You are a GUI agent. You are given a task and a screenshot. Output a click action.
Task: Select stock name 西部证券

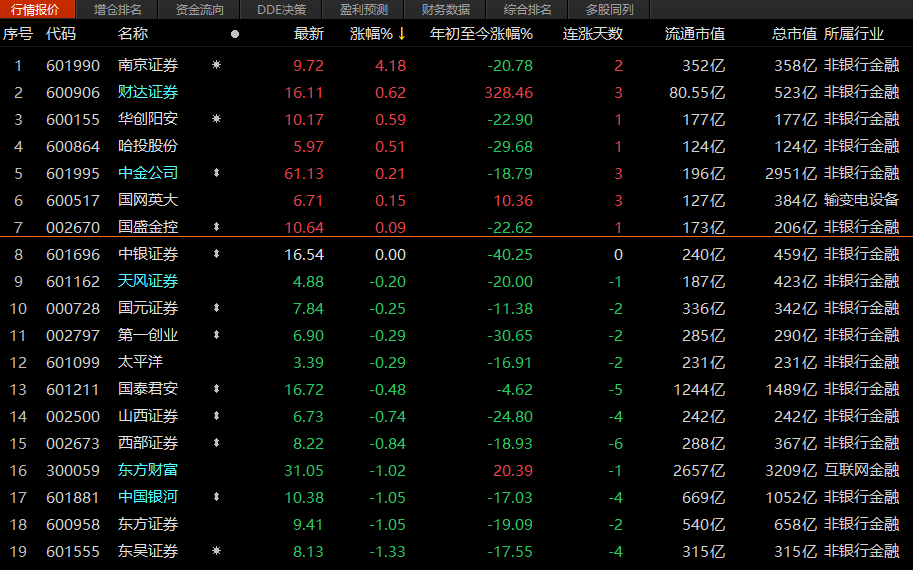click(148, 443)
